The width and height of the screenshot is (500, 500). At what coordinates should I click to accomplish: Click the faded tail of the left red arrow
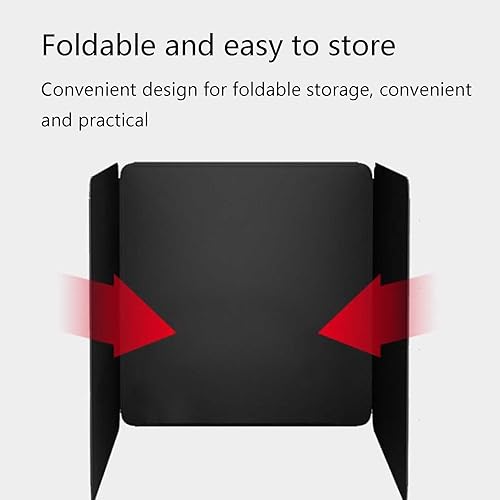75,307
